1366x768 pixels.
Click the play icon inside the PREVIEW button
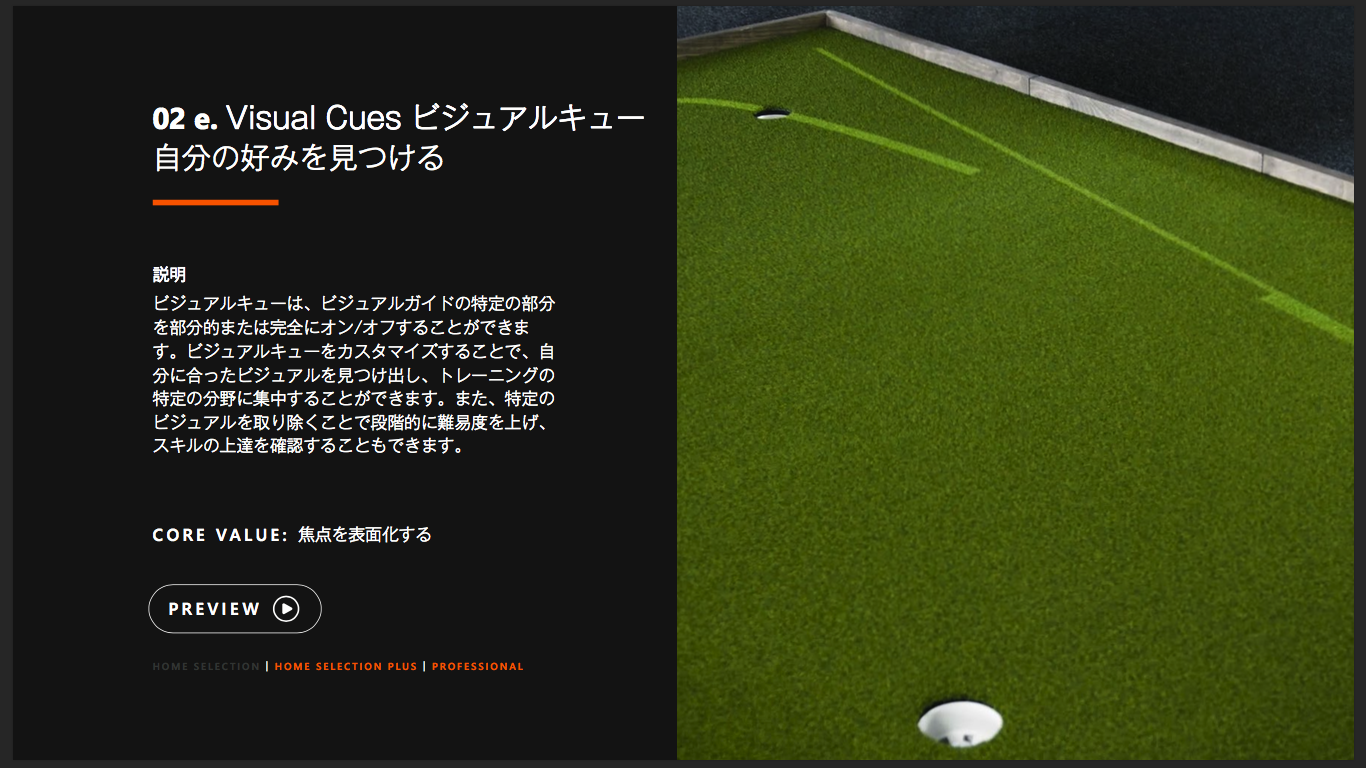tap(286, 609)
